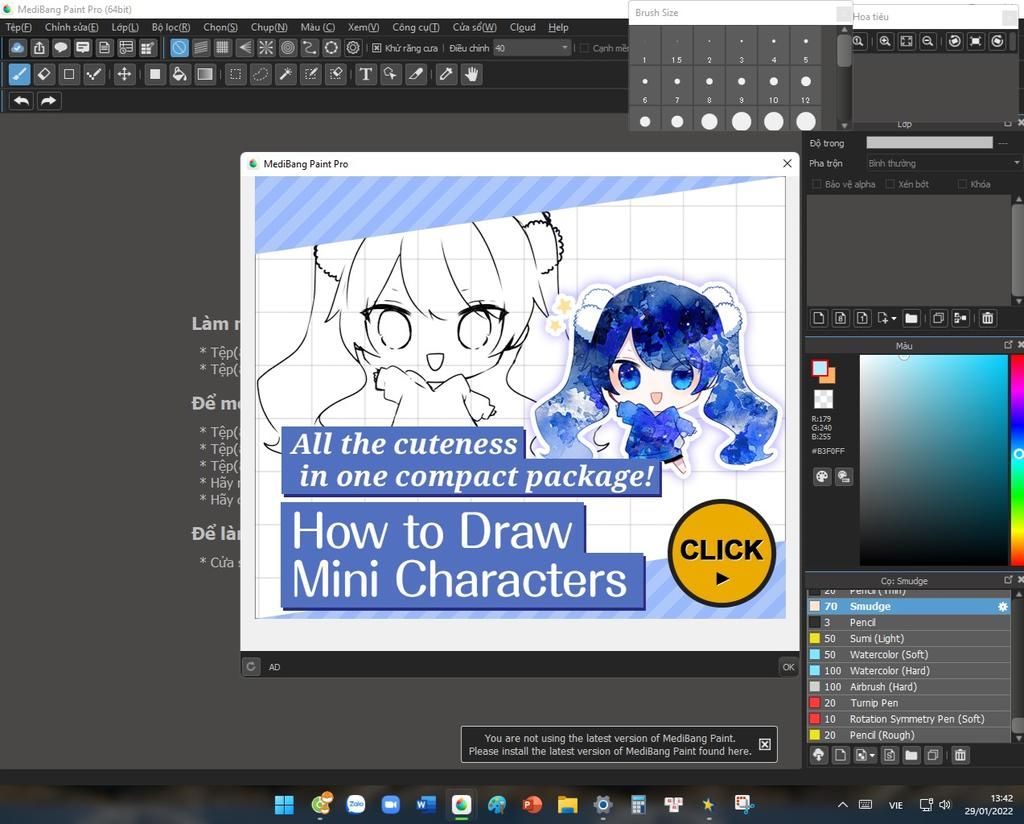The width and height of the screenshot is (1024, 824).
Task: Open the Lớp(L) menu
Action: point(125,27)
